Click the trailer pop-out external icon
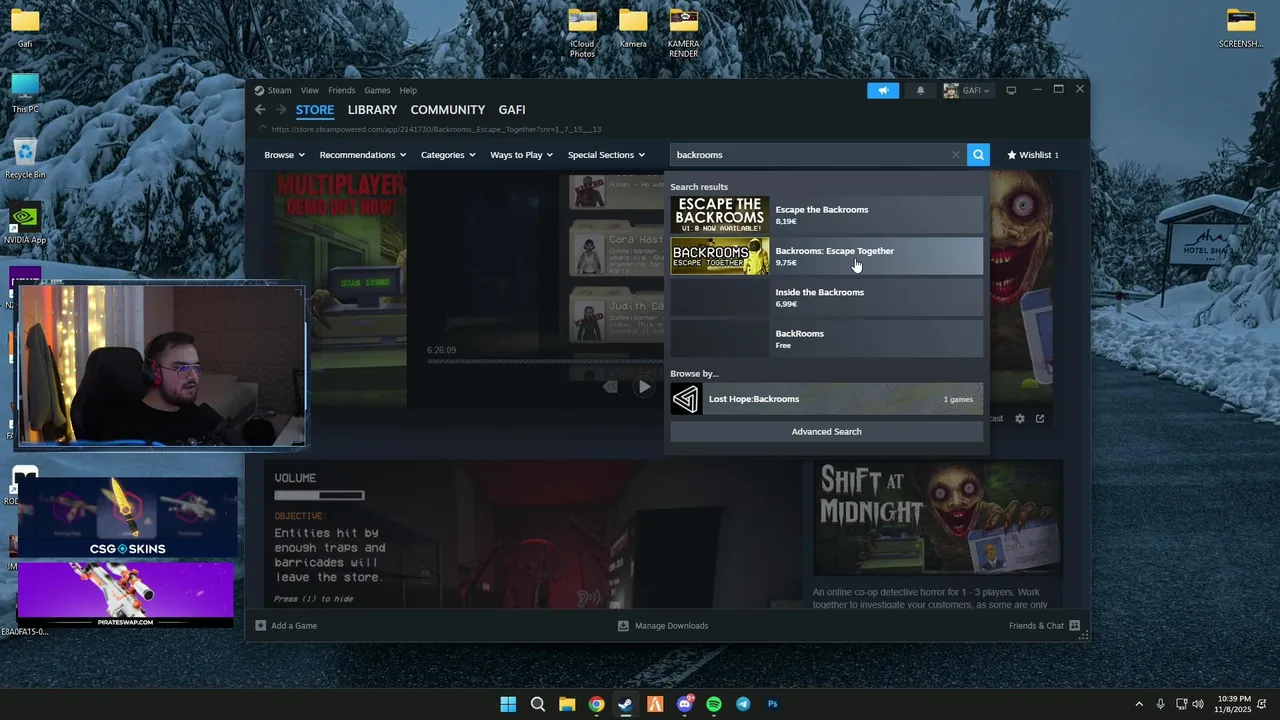This screenshot has width=1280, height=720. (x=1040, y=419)
